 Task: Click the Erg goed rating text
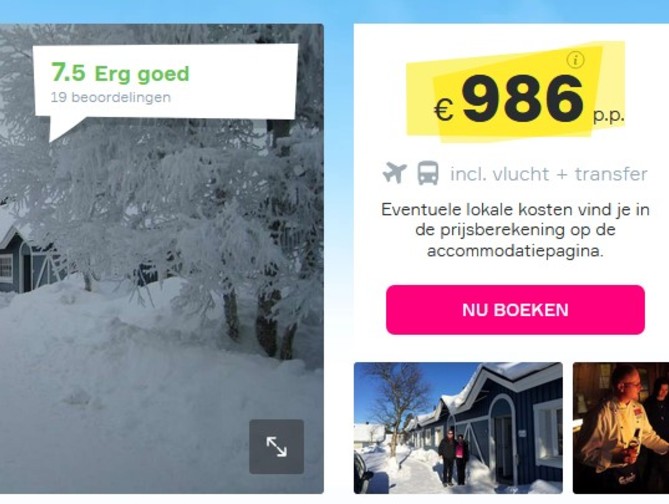tap(142, 74)
